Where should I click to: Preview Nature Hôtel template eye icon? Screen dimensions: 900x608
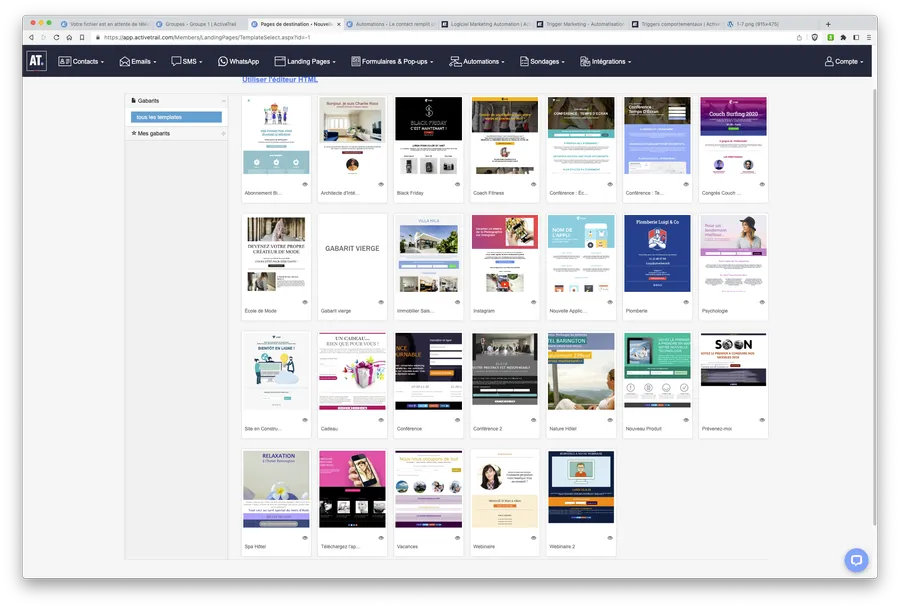click(x=610, y=420)
